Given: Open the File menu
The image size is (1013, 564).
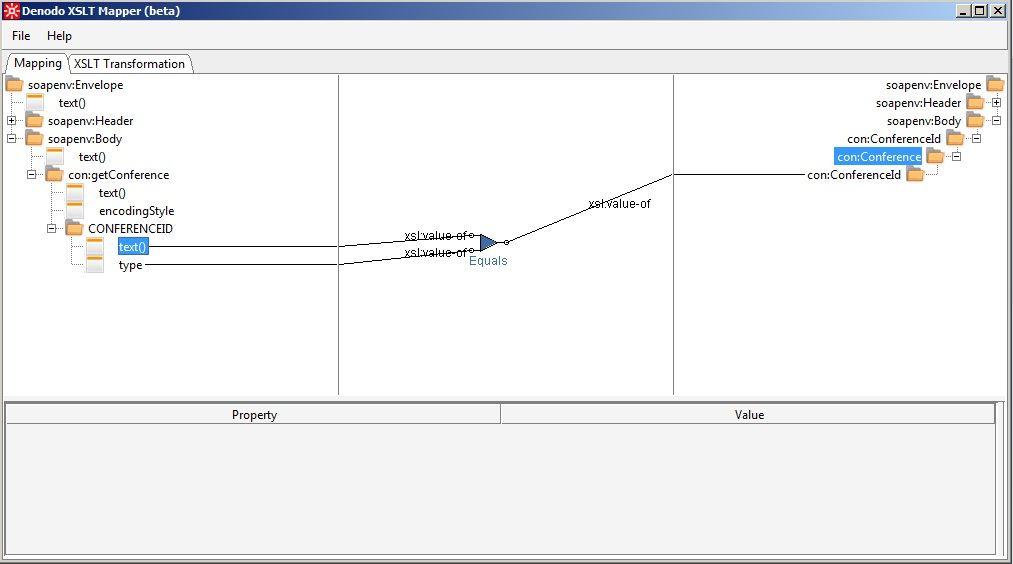Looking at the screenshot, I should point(21,36).
